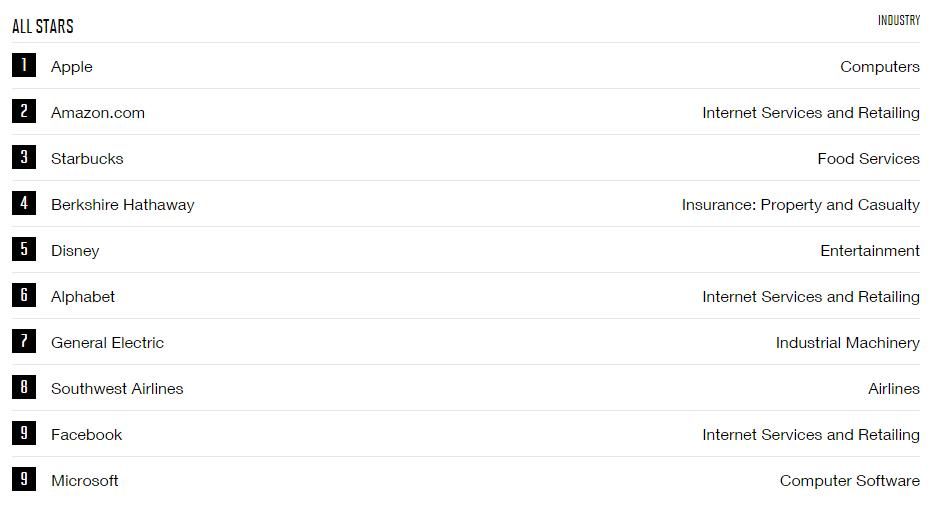The height and width of the screenshot is (508, 933).
Task: Open the Southwest Airlines link
Action: 117,389
